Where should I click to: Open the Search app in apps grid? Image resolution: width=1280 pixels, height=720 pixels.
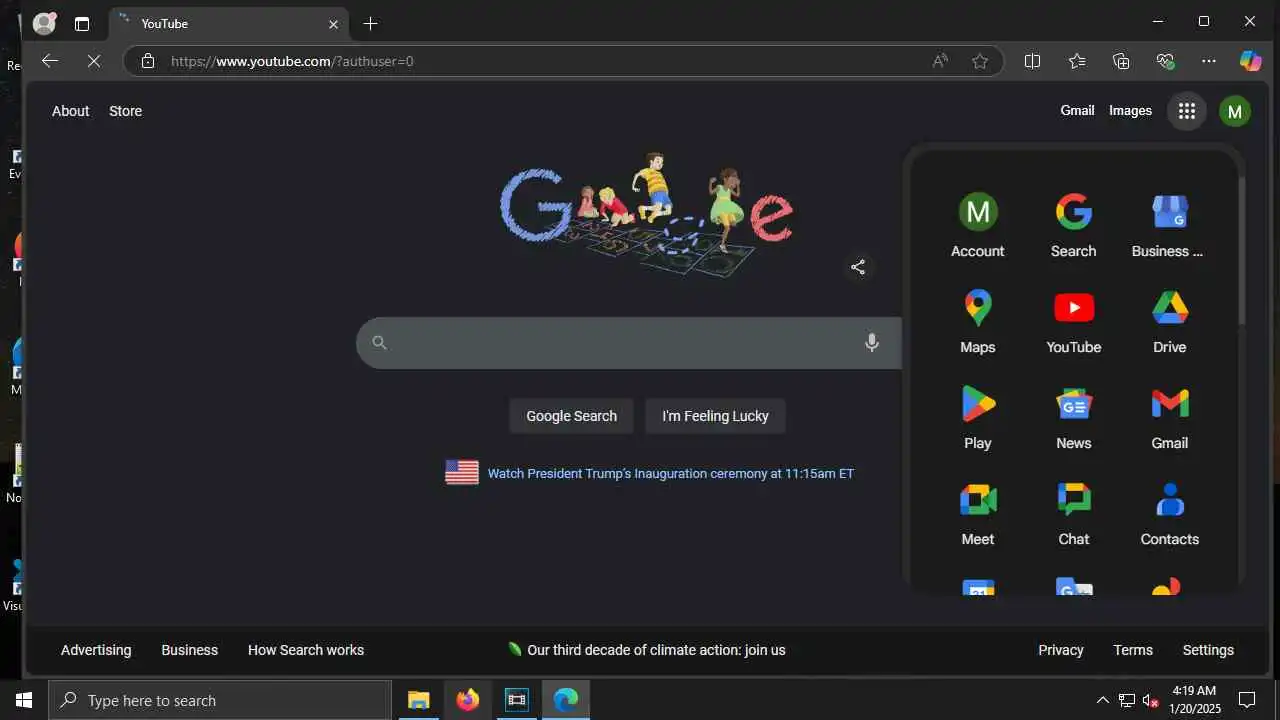[x=1073, y=227]
